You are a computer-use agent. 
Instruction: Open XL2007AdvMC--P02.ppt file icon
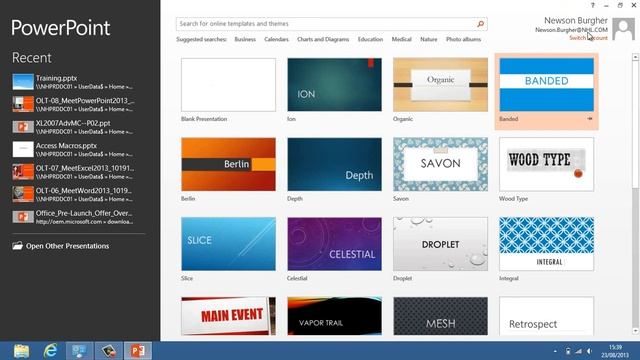coord(23,127)
